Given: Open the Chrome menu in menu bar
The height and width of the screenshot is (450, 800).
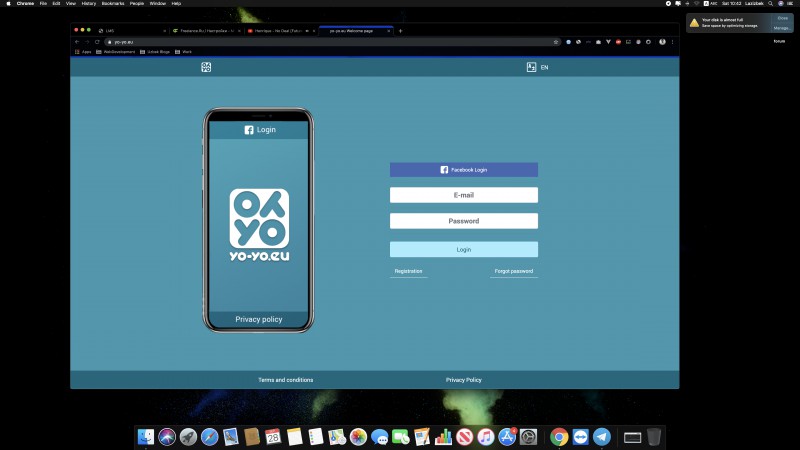Looking at the screenshot, I should 25,4.
